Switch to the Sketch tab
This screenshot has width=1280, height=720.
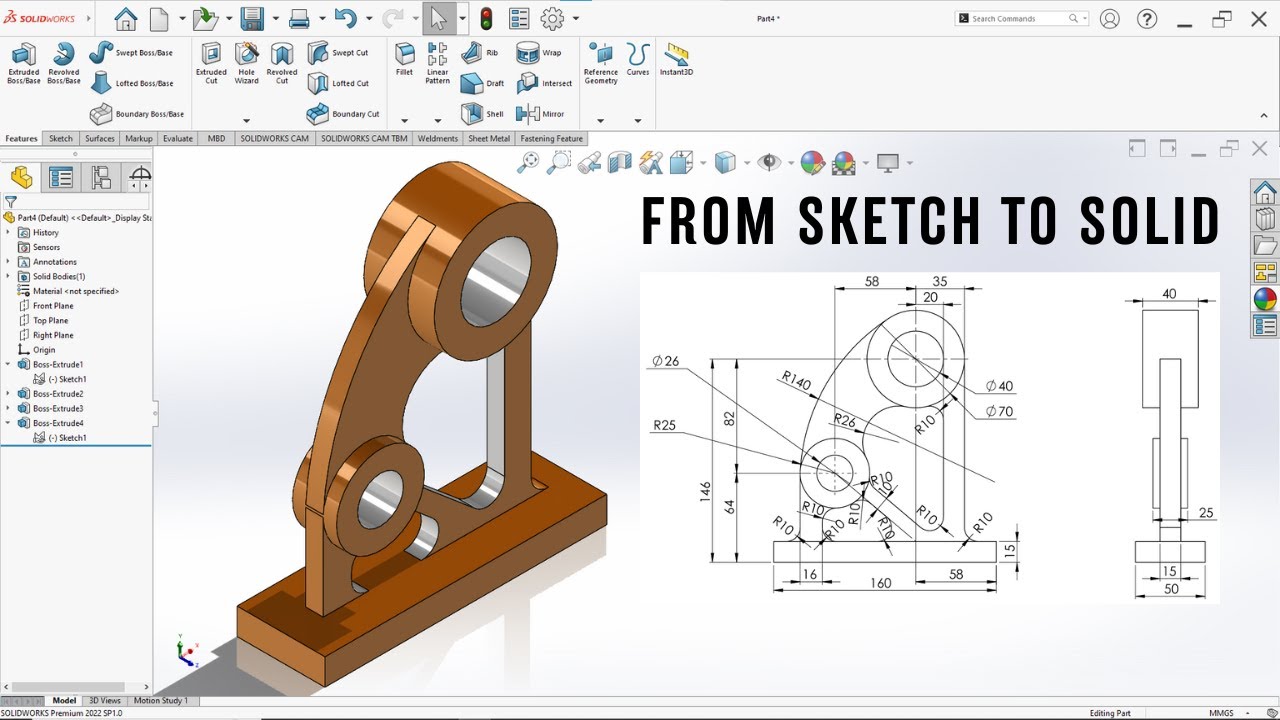pyautogui.click(x=61, y=139)
